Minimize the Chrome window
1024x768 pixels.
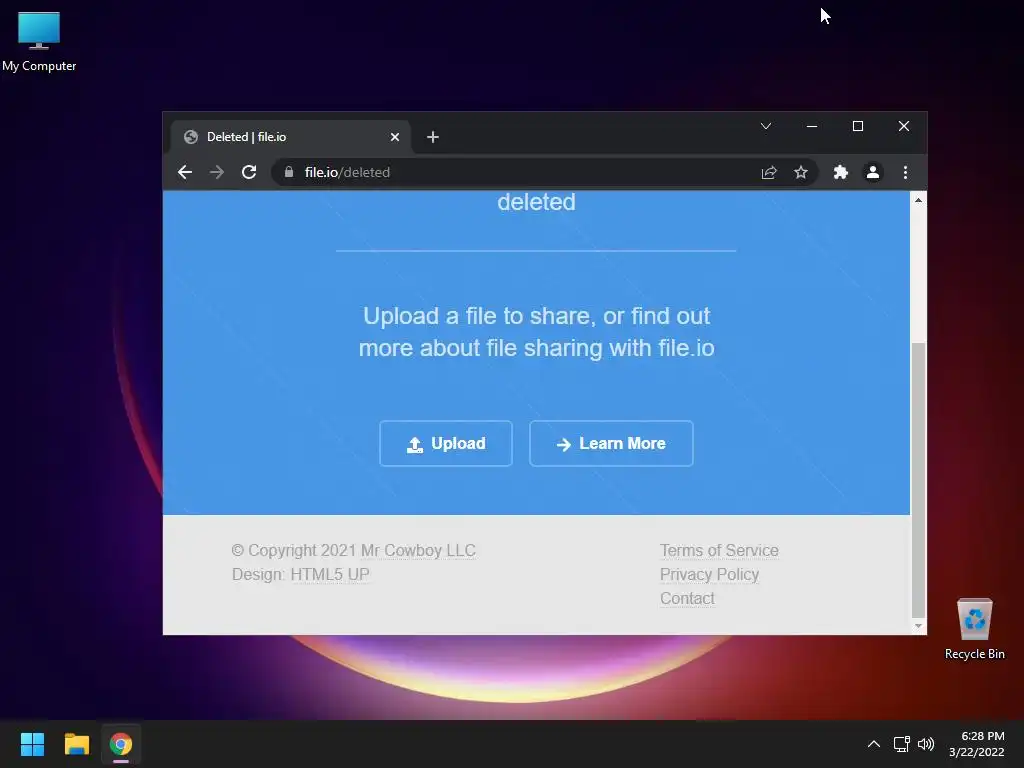[812, 126]
